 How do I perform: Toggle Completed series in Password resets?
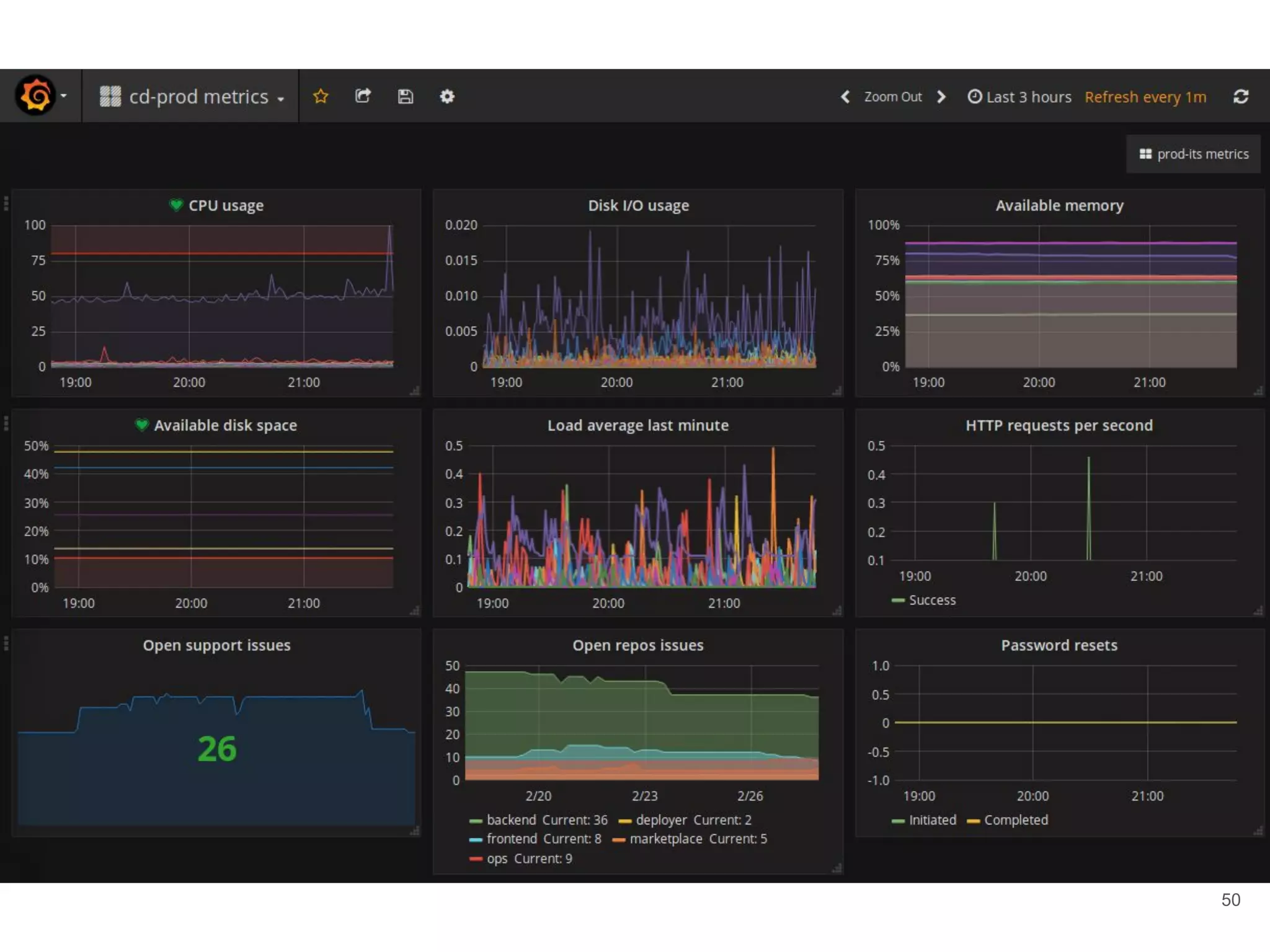1015,820
